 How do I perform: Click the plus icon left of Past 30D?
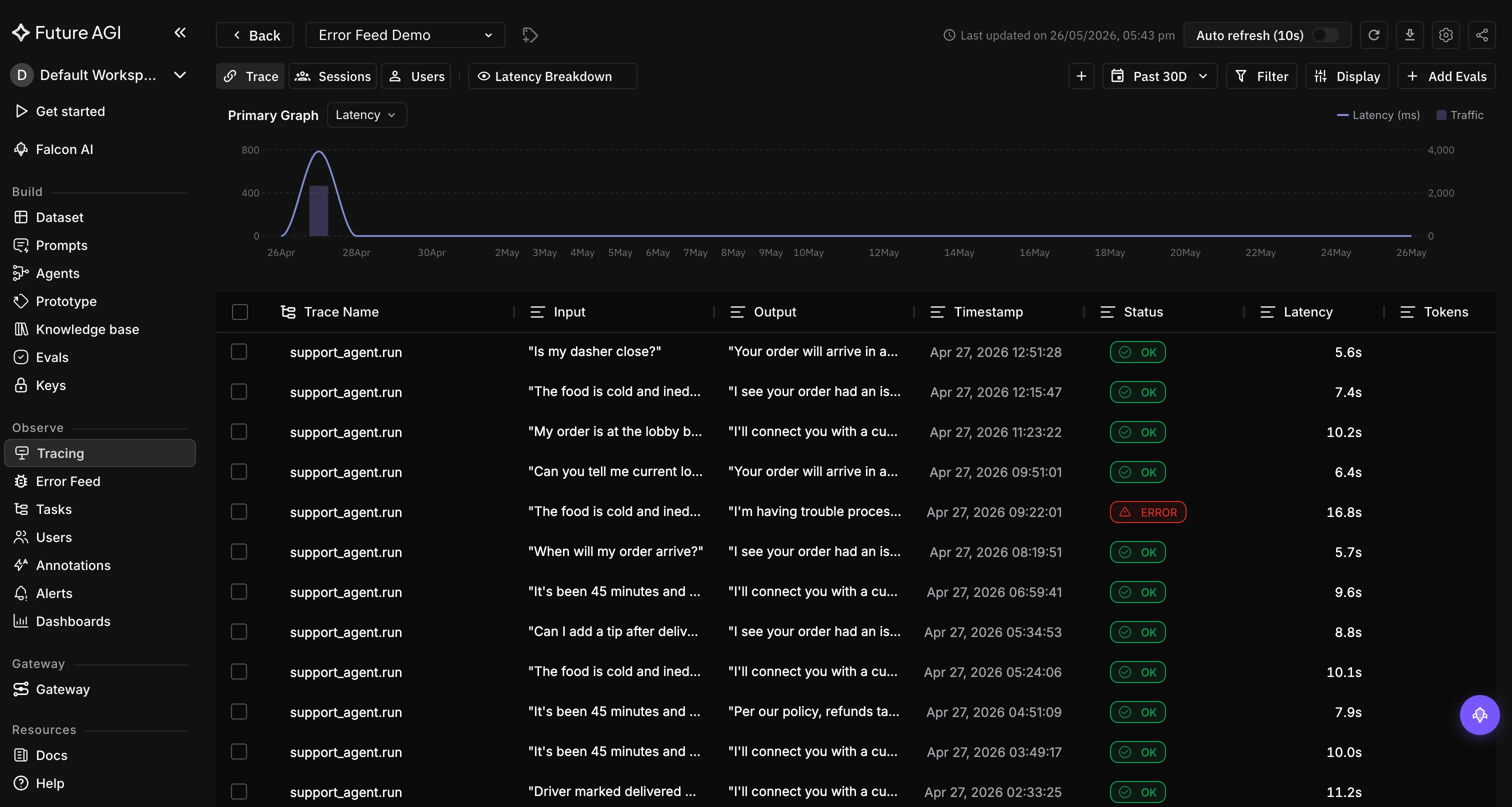click(x=1081, y=76)
